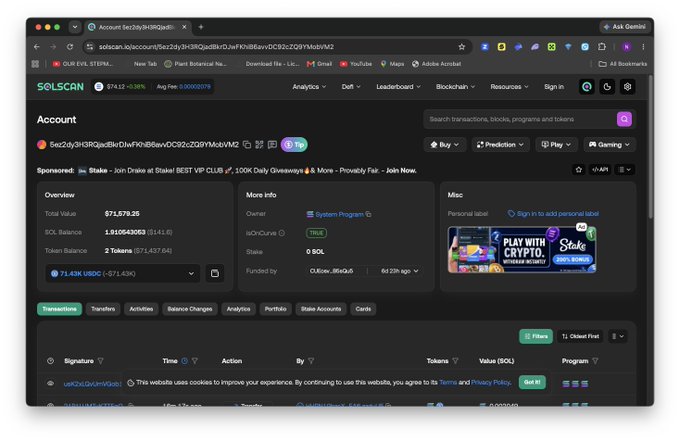Accept cookies with Got it button
This screenshot has width=680, height=441.
(x=532, y=382)
